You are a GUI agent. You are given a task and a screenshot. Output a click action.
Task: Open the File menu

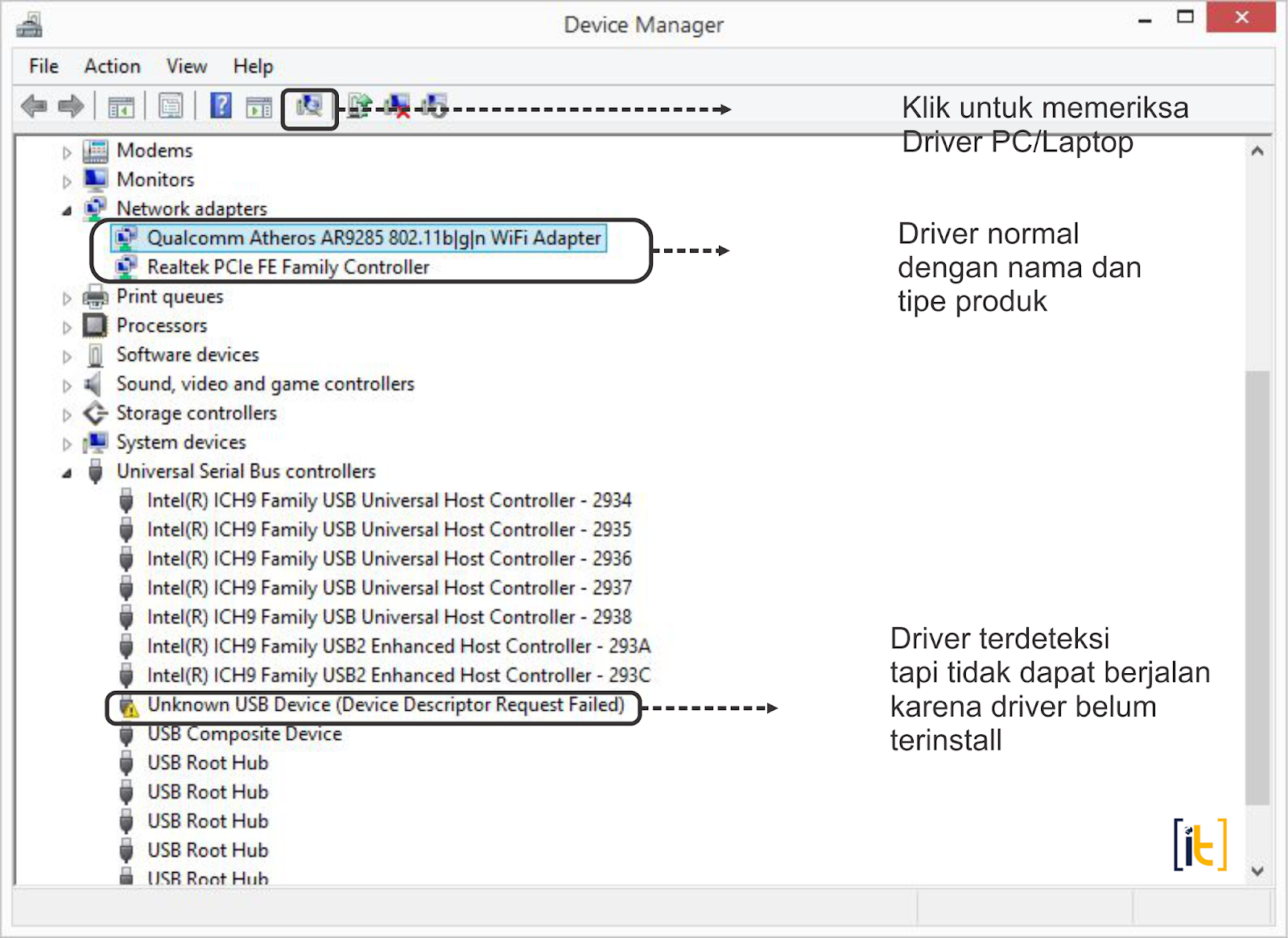(43, 66)
